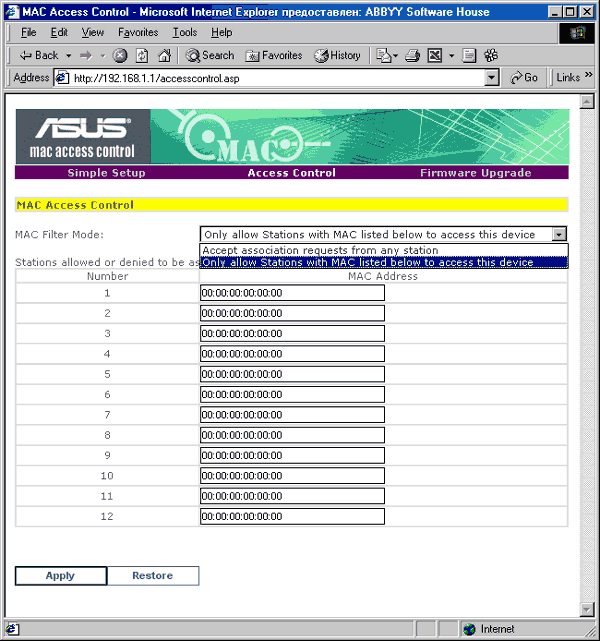
Task: Click MAC address field number 12
Action: point(292,516)
